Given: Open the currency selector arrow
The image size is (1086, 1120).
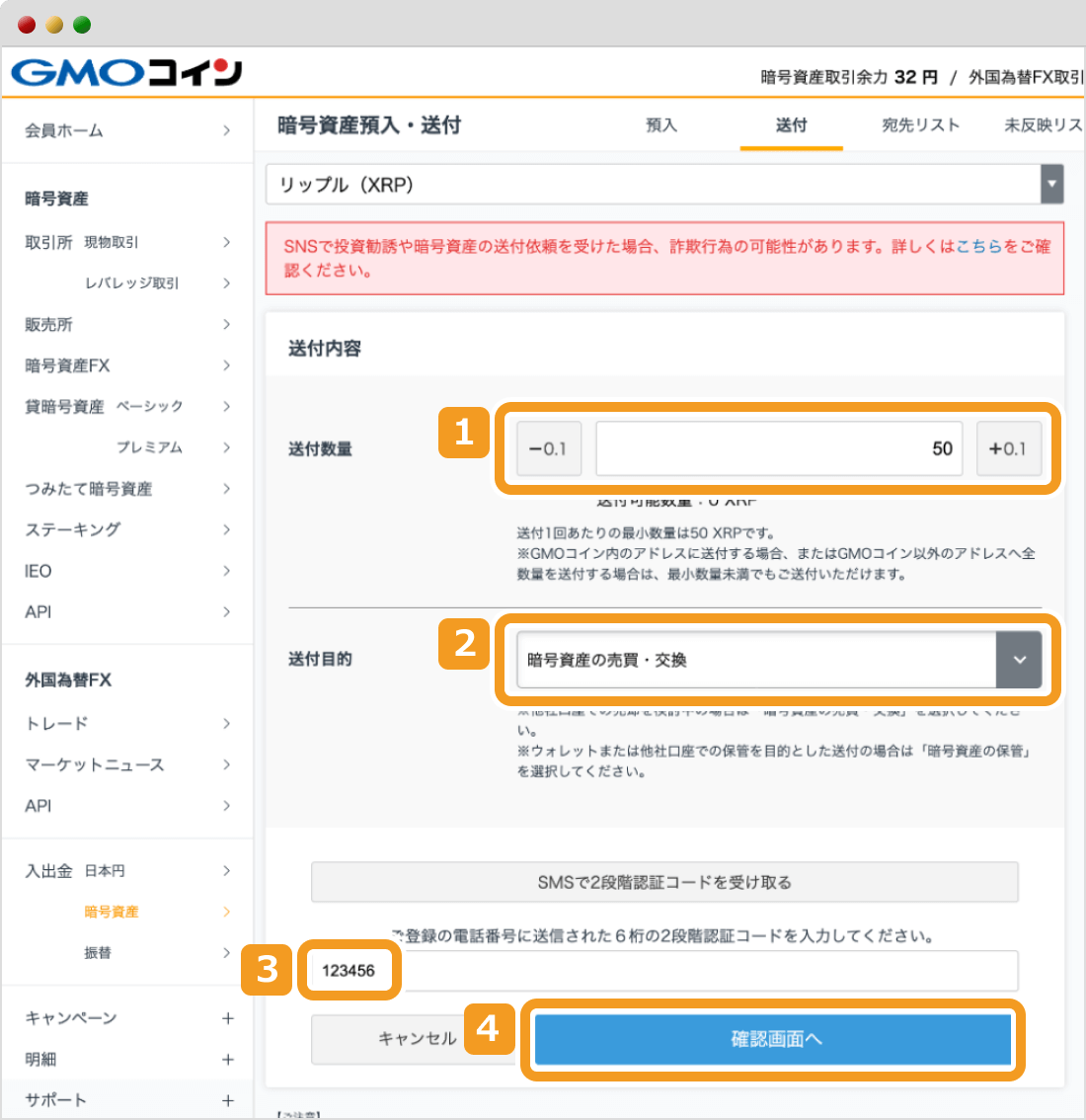Looking at the screenshot, I should click(x=1051, y=185).
